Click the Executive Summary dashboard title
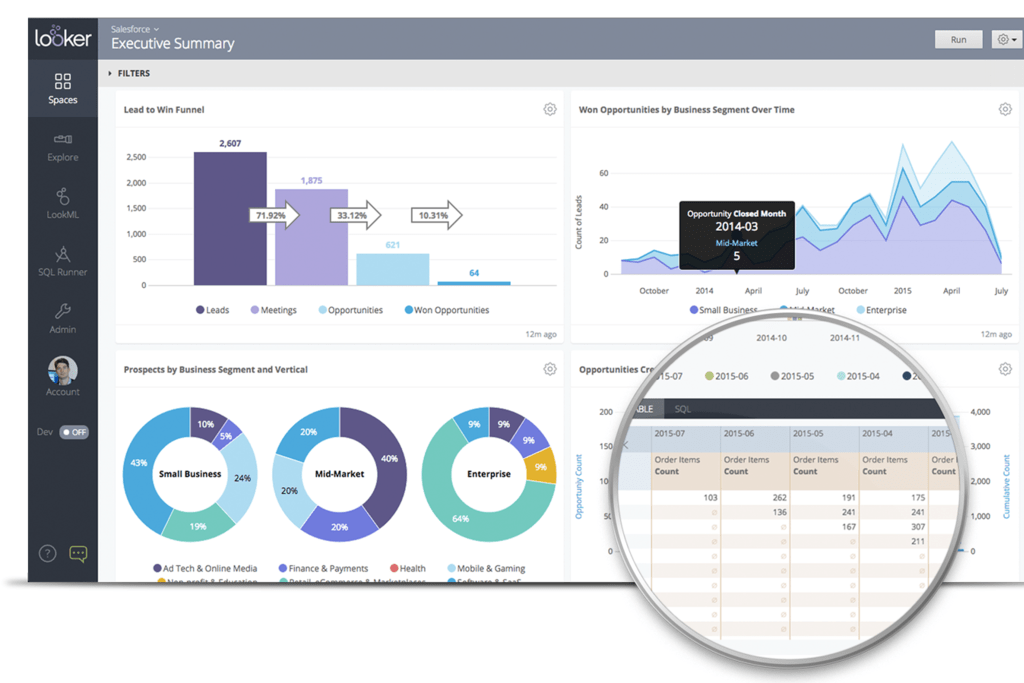Screen dimensions: 1024x683 [x=172, y=44]
